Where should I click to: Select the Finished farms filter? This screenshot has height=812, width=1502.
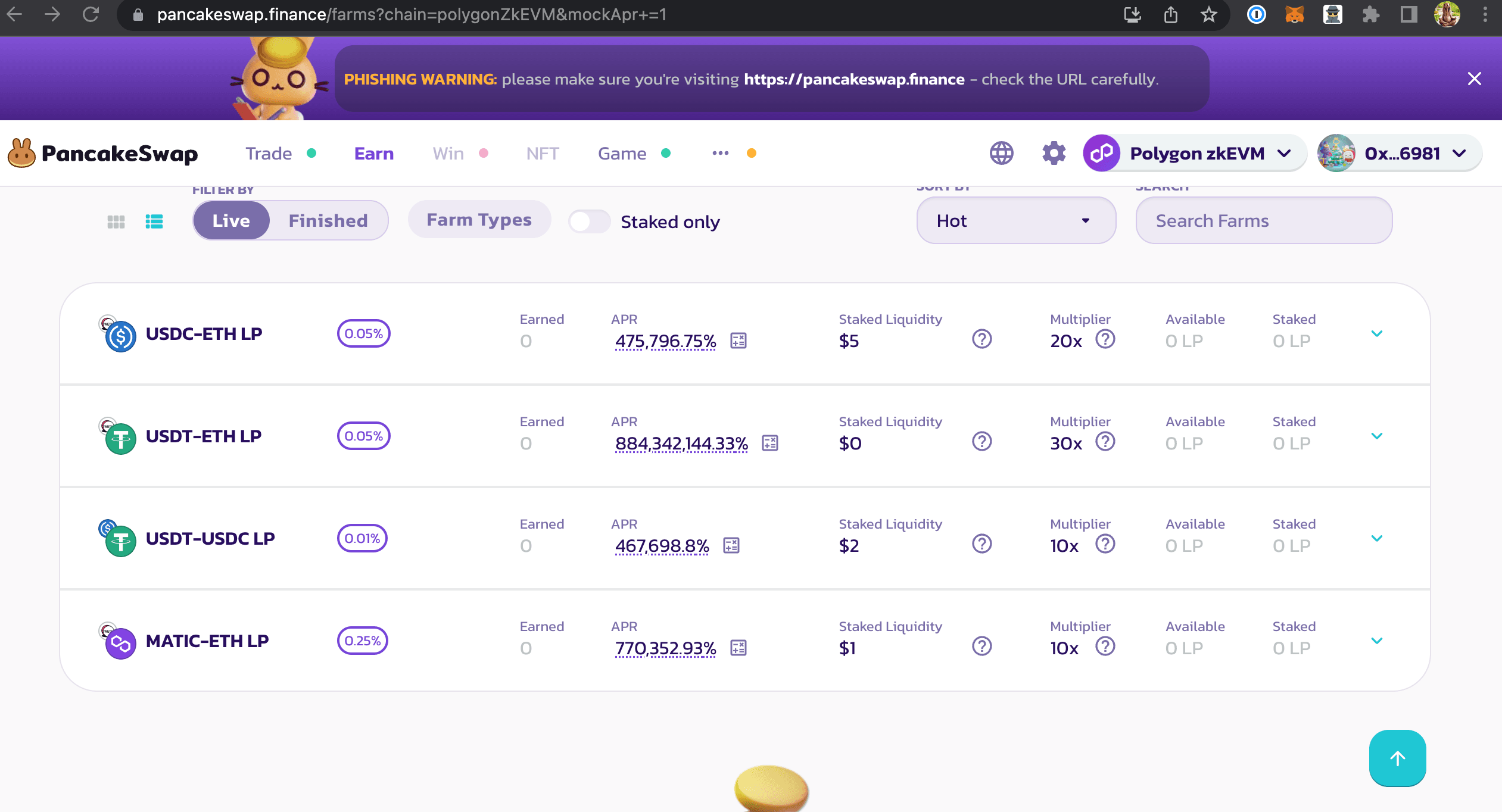328,221
